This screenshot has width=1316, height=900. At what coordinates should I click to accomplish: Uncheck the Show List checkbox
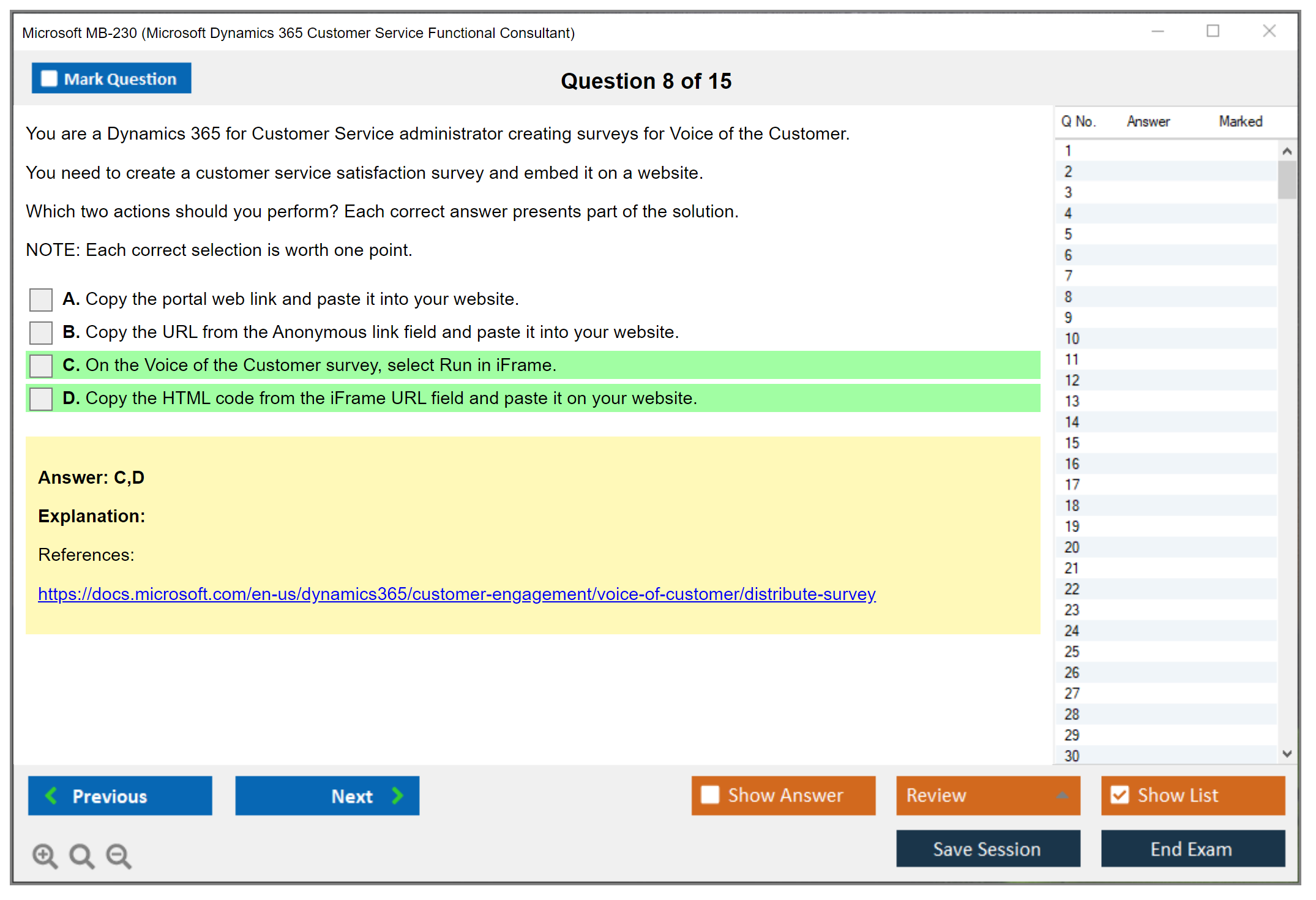pos(1120,795)
